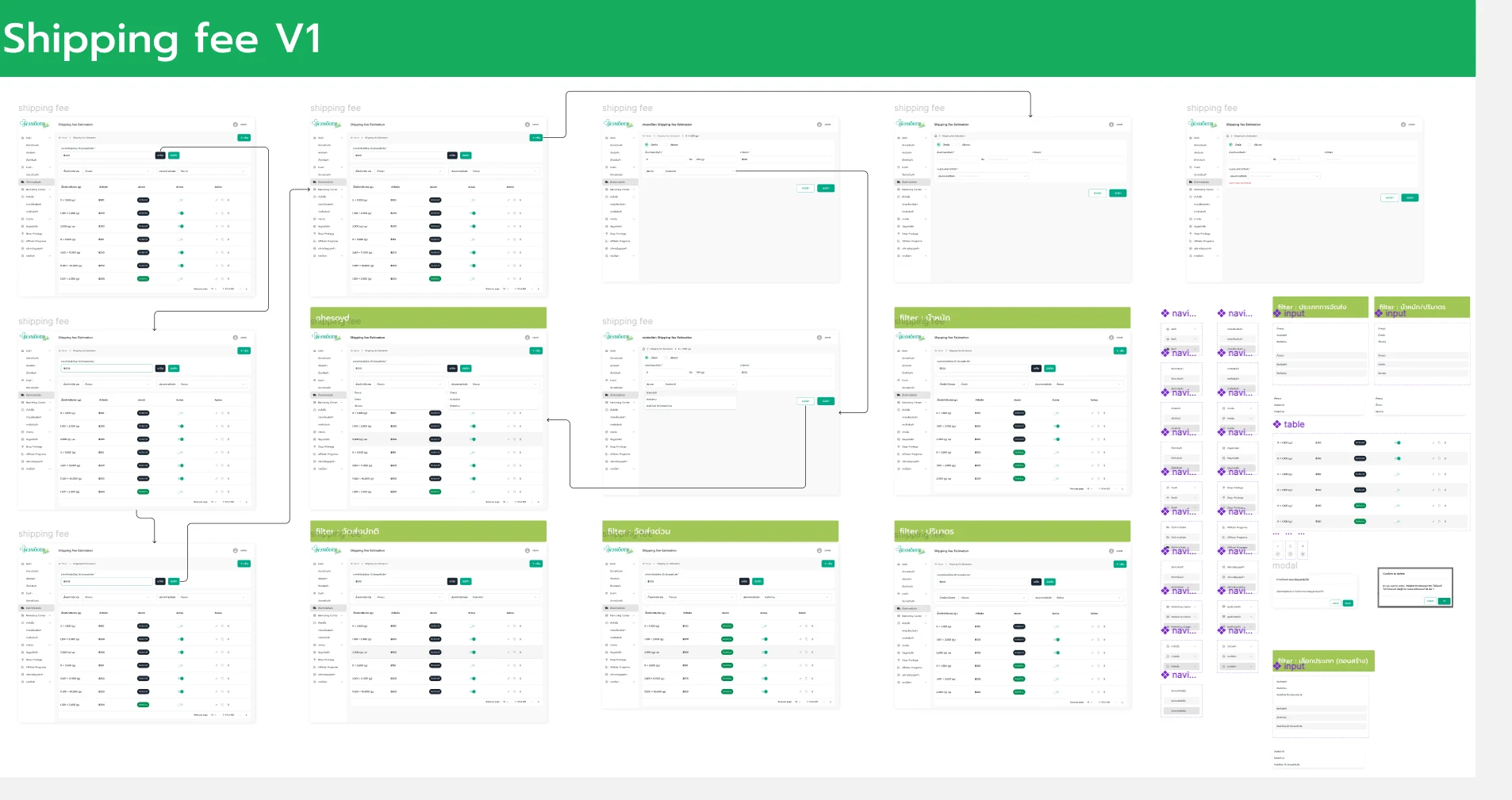
Task: Click user avatar icon in filter : น้ำหนัก frame
Action: 1111,338
